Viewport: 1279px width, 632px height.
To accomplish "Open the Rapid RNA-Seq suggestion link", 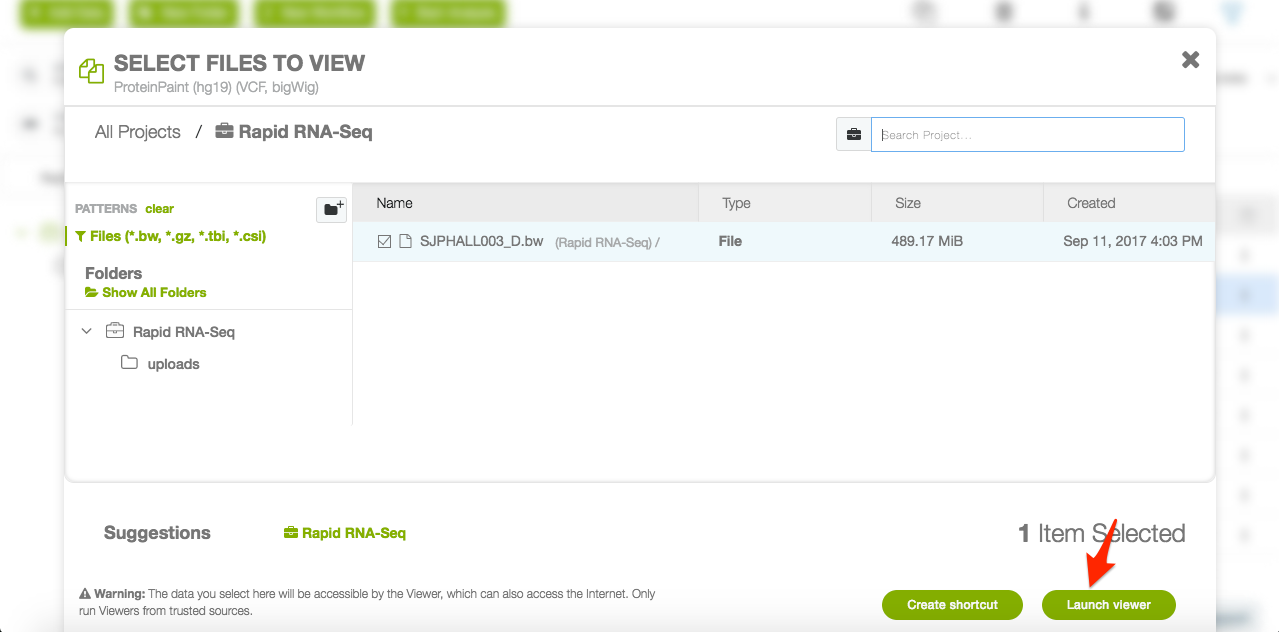I will click(345, 533).
